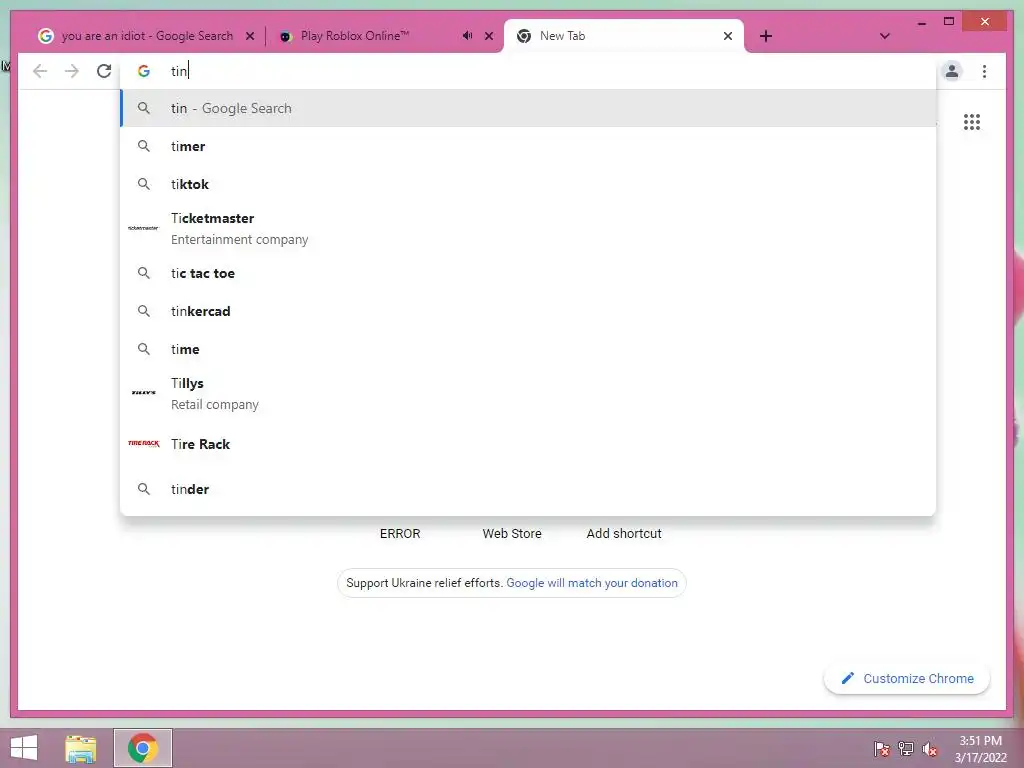
Task: Click Add shortcut
Action: [x=624, y=534]
